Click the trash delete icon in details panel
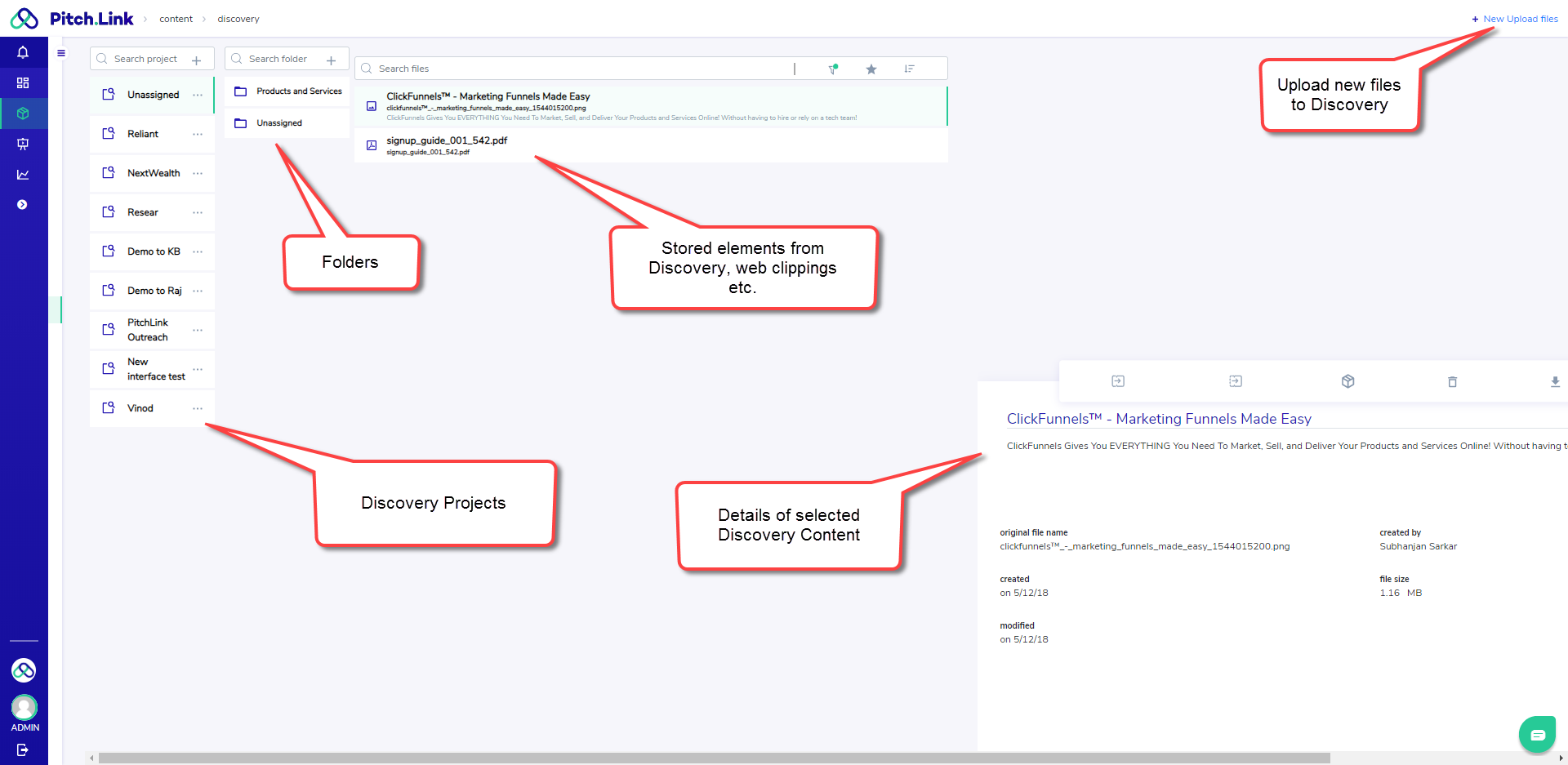This screenshot has height=765, width=1568. click(1452, 381)
